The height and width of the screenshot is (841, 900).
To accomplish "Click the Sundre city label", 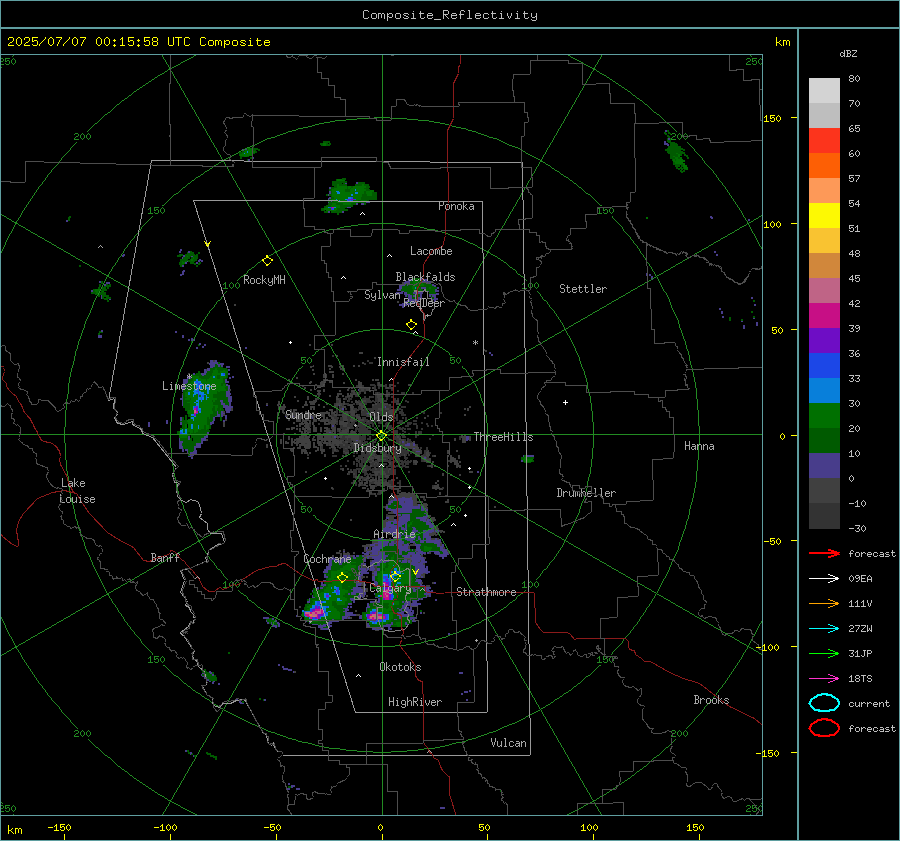I will 303,414.
